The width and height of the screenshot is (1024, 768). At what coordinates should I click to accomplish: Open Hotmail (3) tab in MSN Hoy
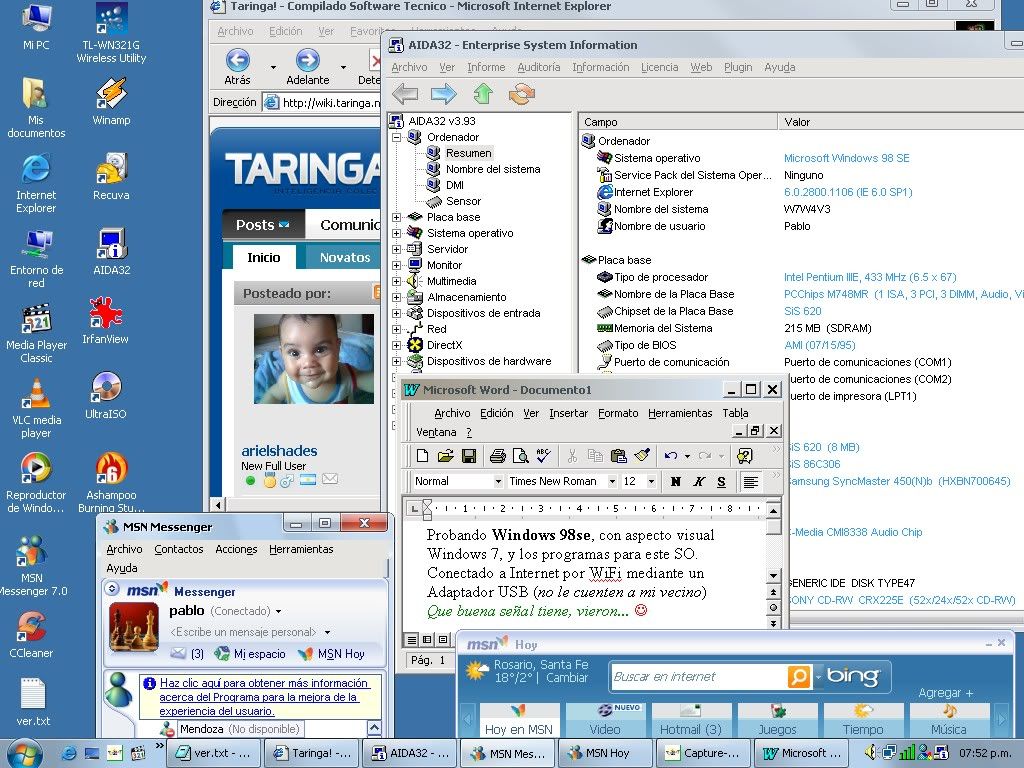[690, 720]
